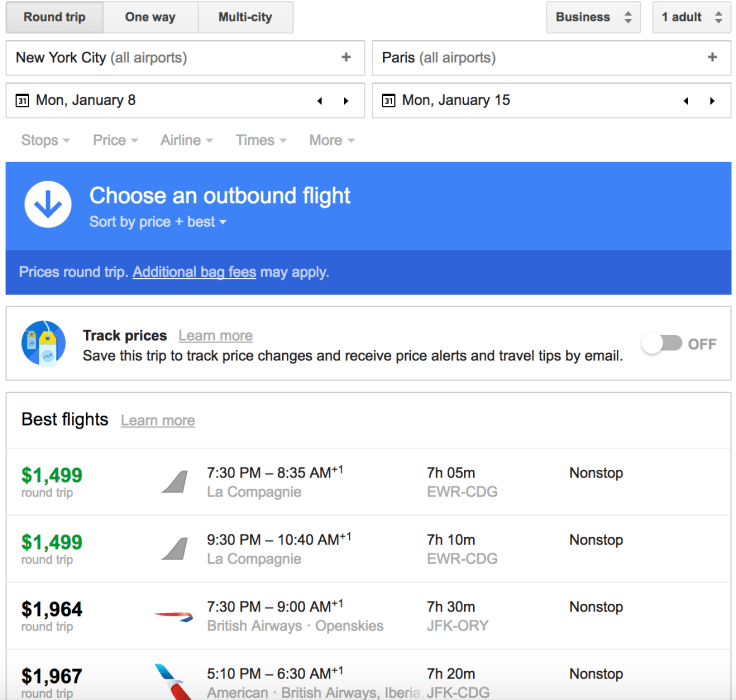Open the Business cabin class dropdown
The height and width of the screenshot is (700, 736).
pos(593,17)
